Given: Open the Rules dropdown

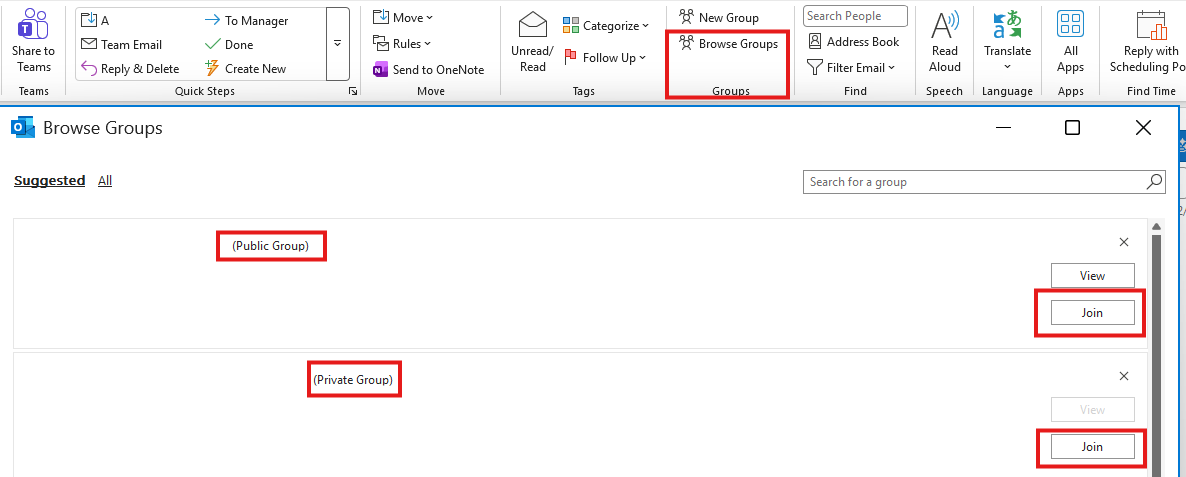Looking at the screenshot, I should click(402, 43).
